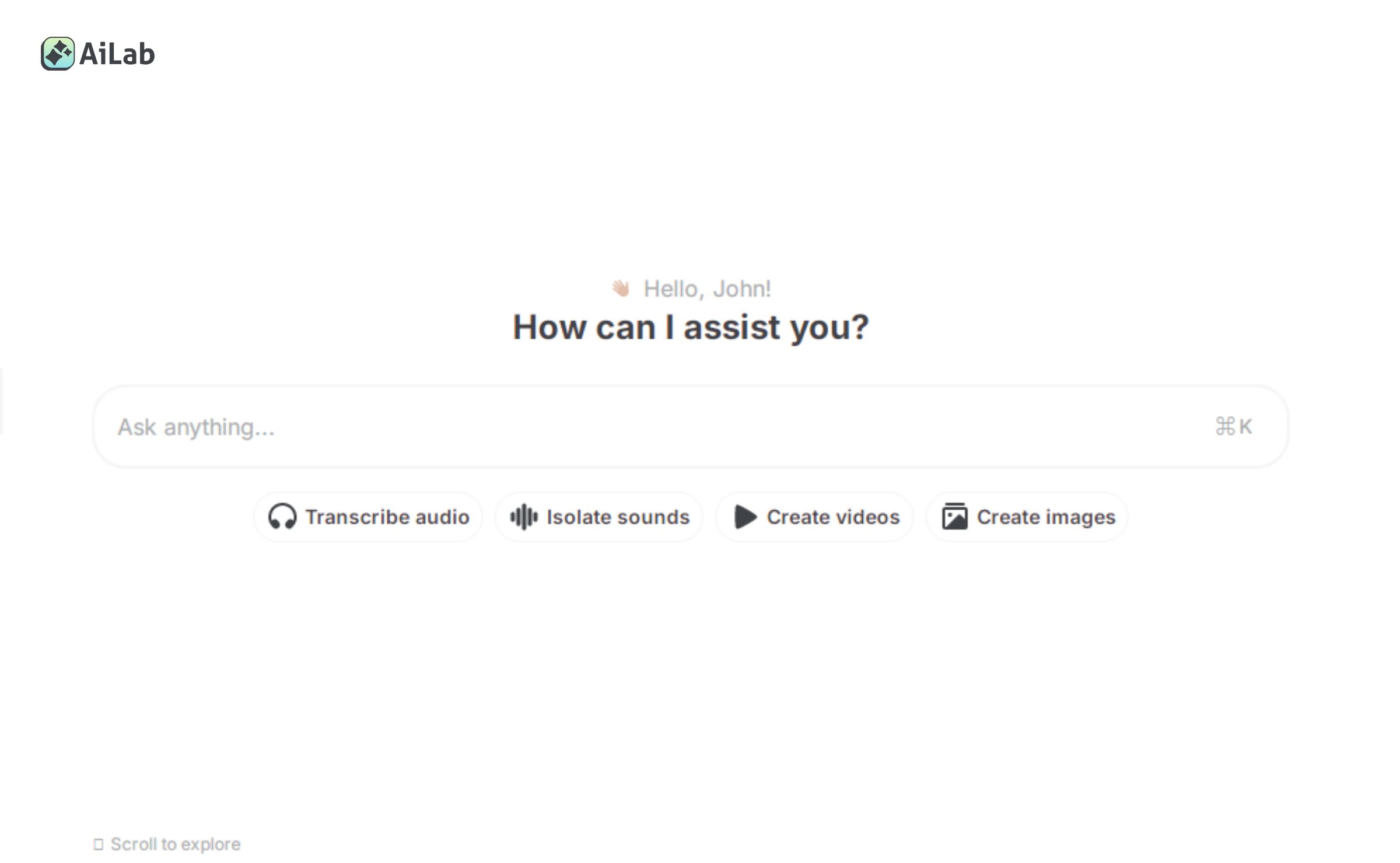
Task: Click the AiLab sparkle logo icon
Action: click(x=57, y=54)
